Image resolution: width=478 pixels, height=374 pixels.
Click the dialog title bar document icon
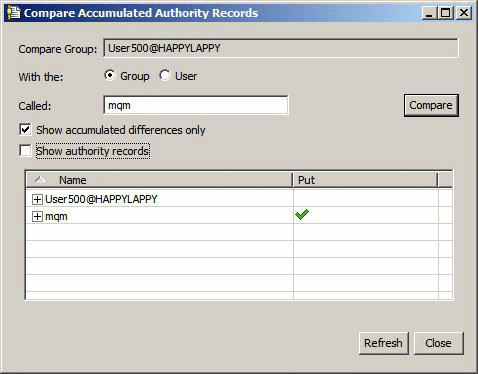[14, 13]
